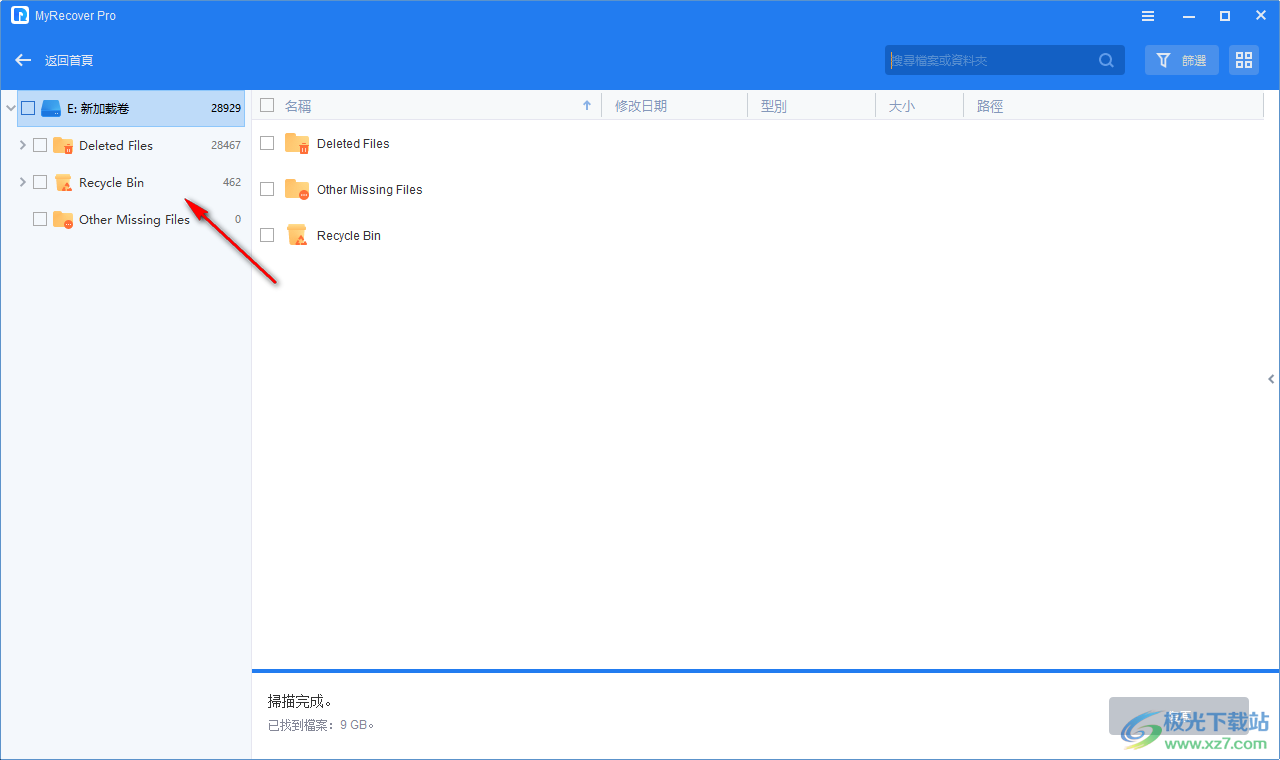
Task: Switch view using the grid layout icon
Action: click(x=1243, y=60)
